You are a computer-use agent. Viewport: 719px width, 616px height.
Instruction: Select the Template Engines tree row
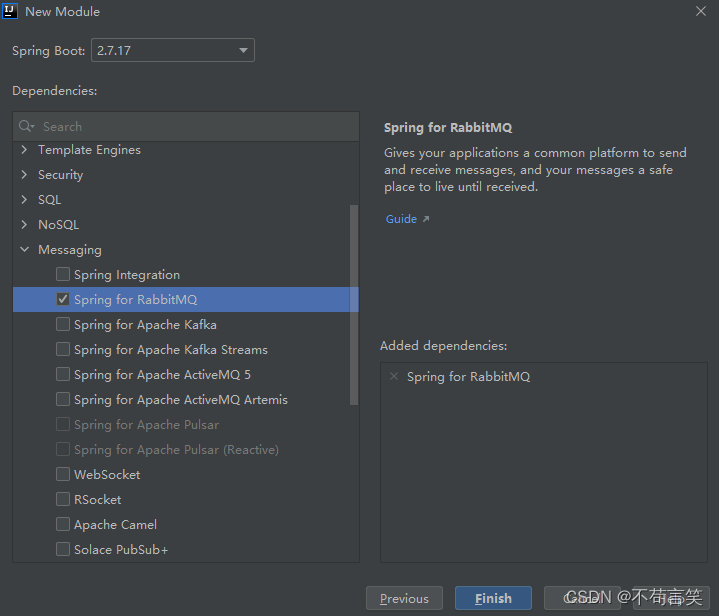tap(186, 150)
